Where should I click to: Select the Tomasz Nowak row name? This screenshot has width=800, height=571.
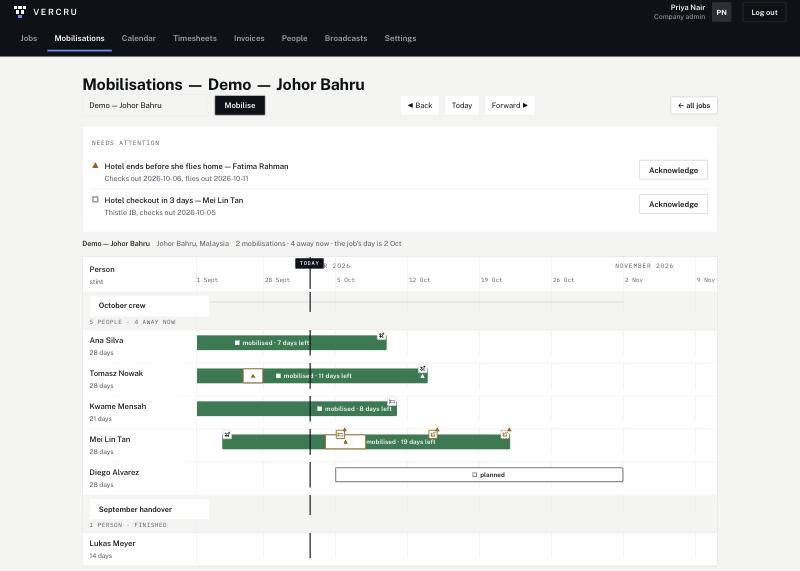pyautogui.click(x=116, y=374)
